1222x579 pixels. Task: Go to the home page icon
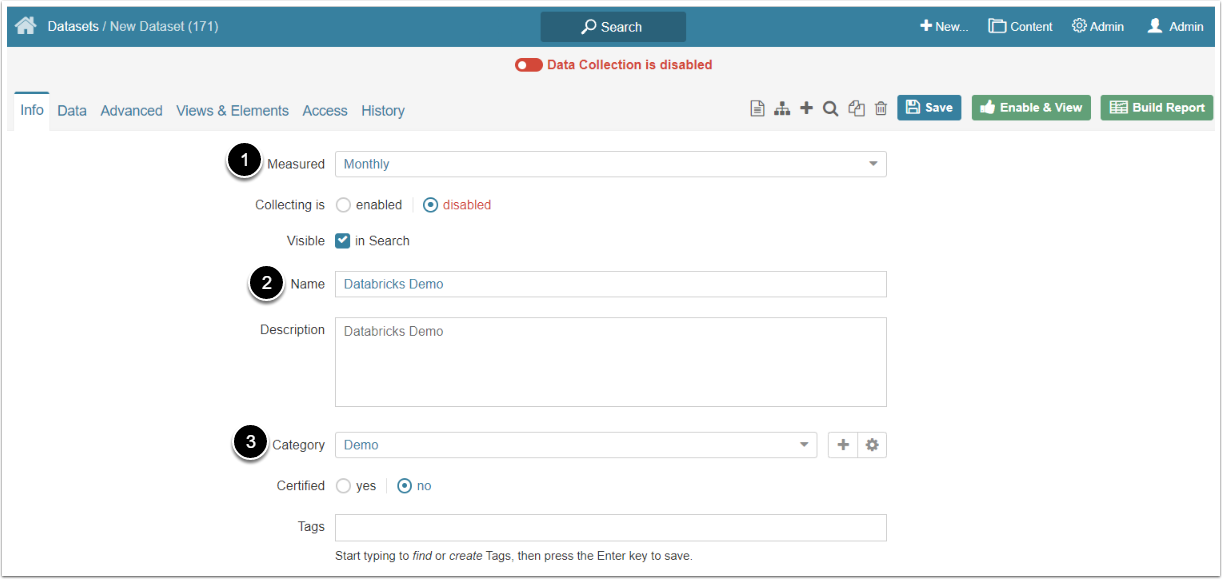pyautogui.click(x=25, y=26)
